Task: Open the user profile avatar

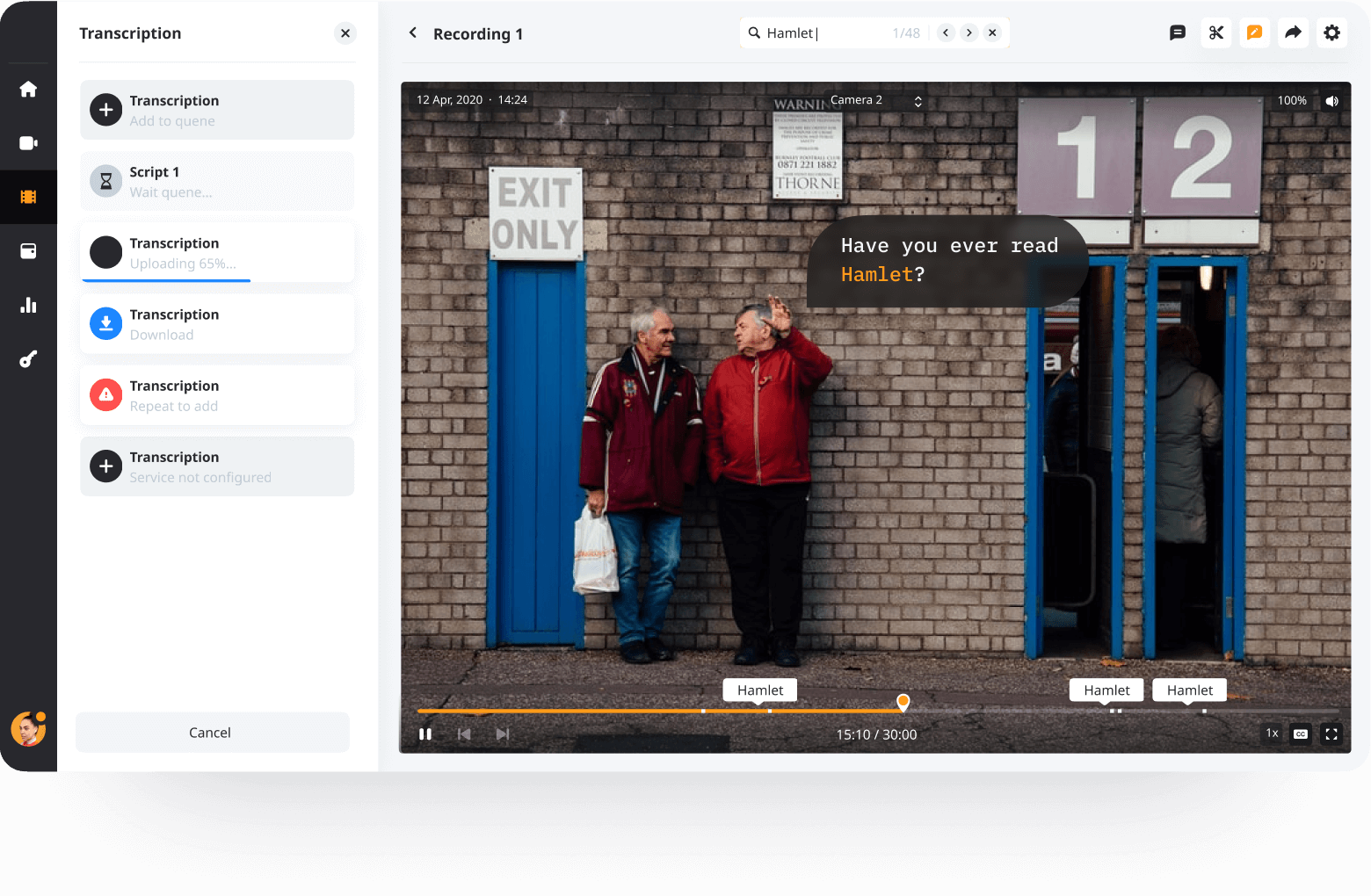Action: click(x=28, y=729)
